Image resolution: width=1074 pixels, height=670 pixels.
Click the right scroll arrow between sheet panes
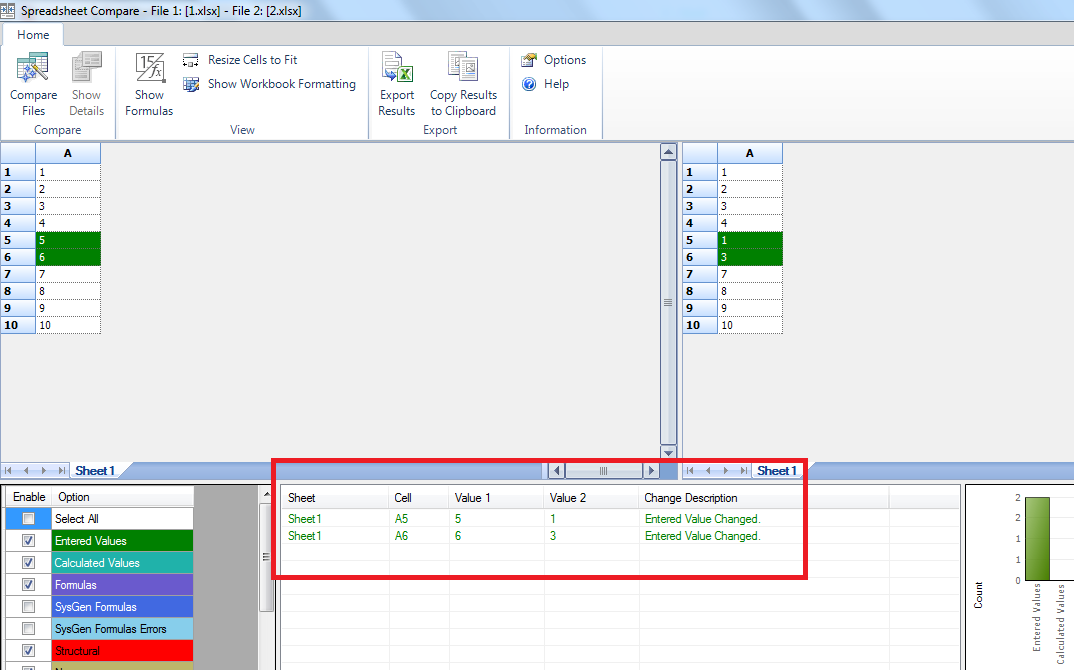tap(651, 470)
